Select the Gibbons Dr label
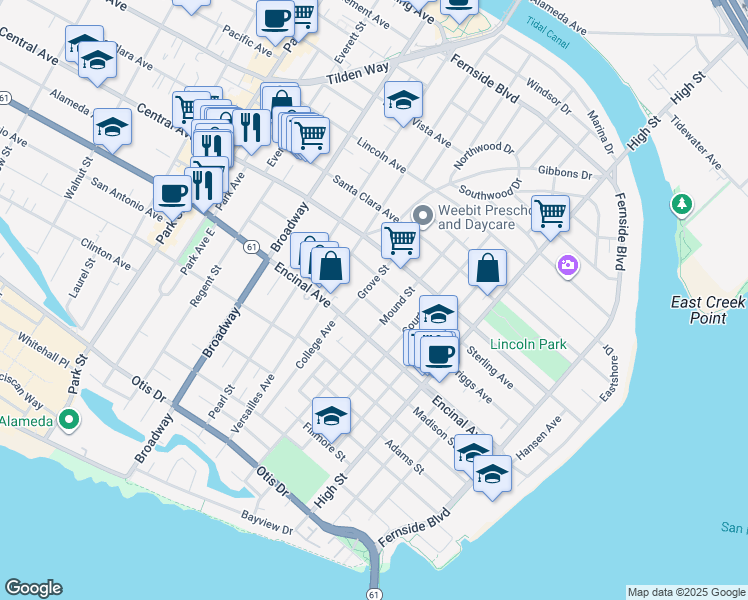The image size is (748, 600). coord(565,172)
